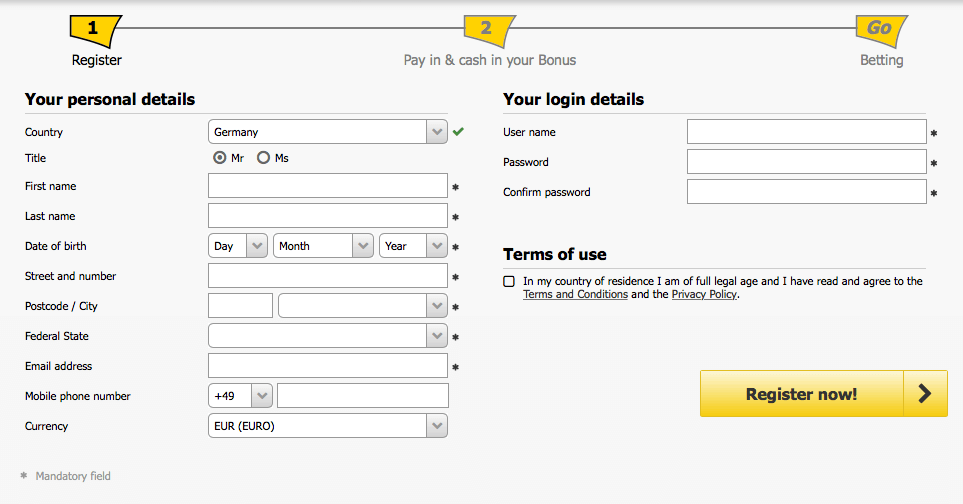Select the Ms title radio button
The height and width of the screenshot is (504, 963).
point(263,158)
